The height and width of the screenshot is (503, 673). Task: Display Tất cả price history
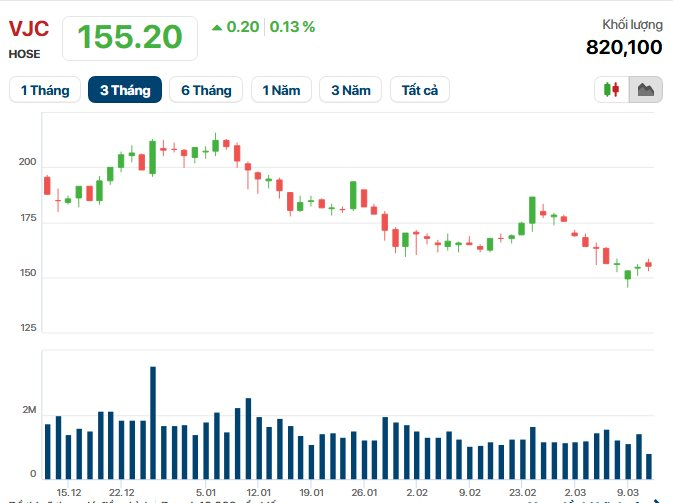(420, 90)
